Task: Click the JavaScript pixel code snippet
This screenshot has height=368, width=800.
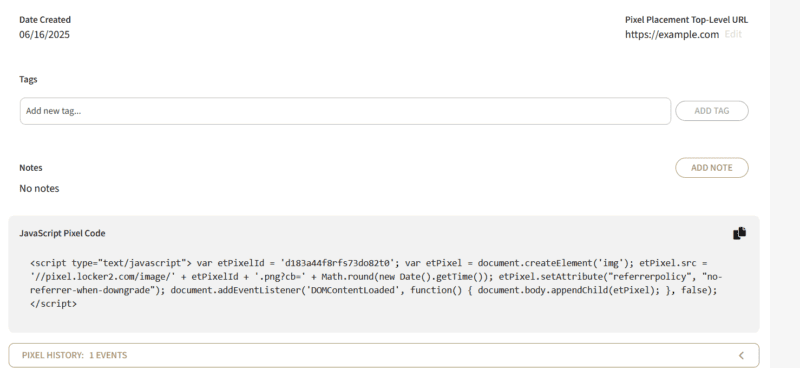Action: click(x=376, y=283)
